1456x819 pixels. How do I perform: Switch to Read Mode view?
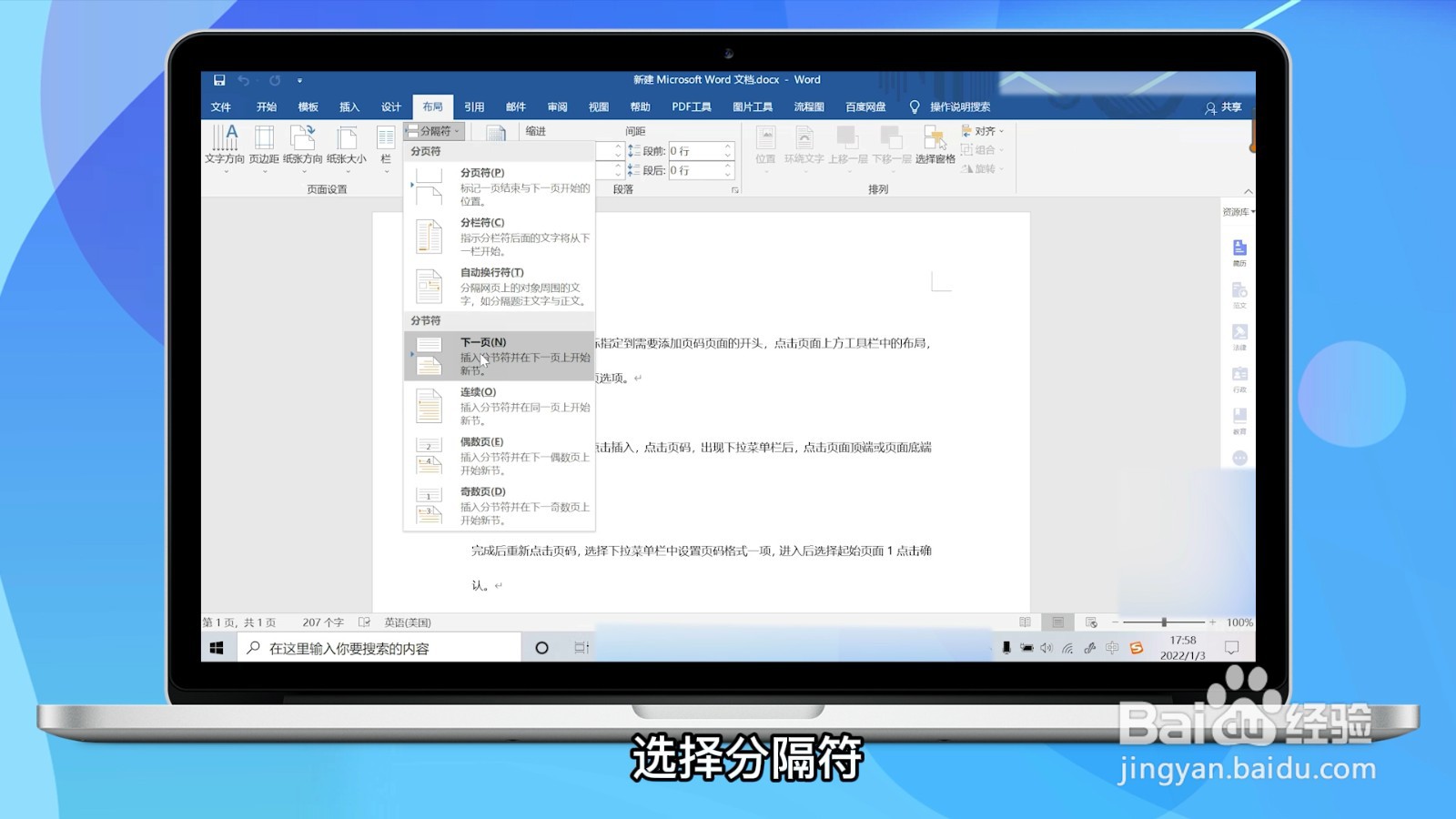tap(1025, 622)
